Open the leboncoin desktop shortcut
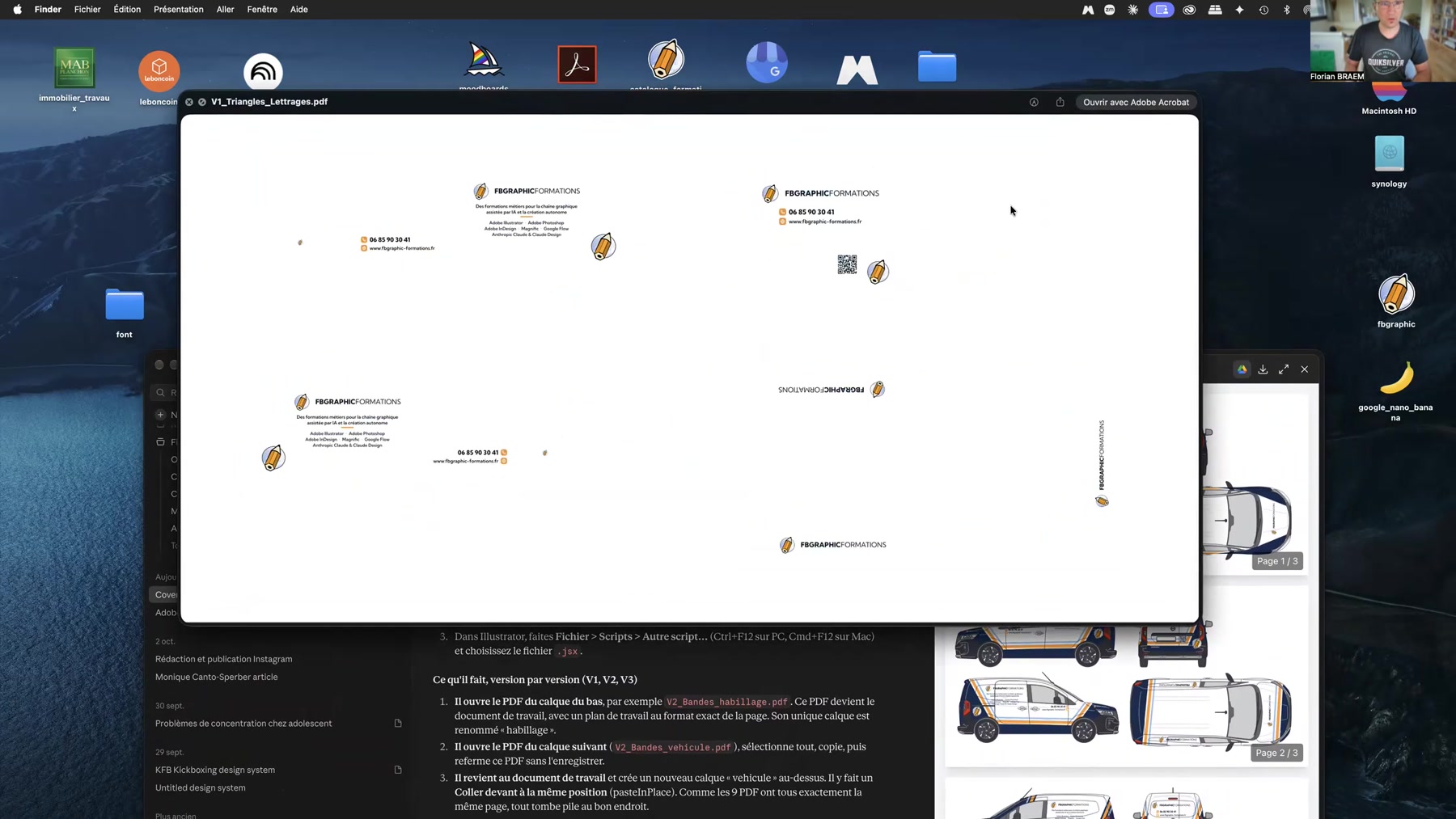The width and height of the screenshot is (1456, 819). pos(159,71)
